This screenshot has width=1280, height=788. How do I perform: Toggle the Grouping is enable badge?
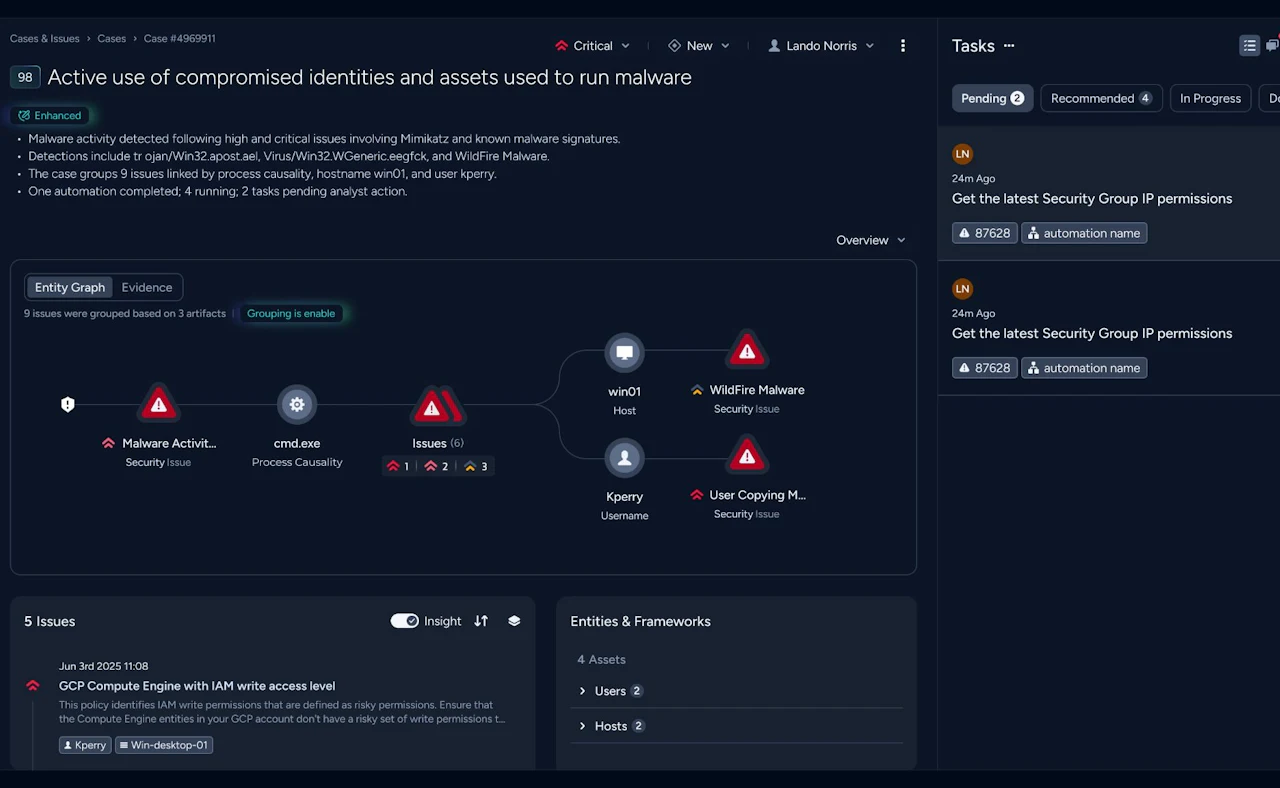click(291, 313)
